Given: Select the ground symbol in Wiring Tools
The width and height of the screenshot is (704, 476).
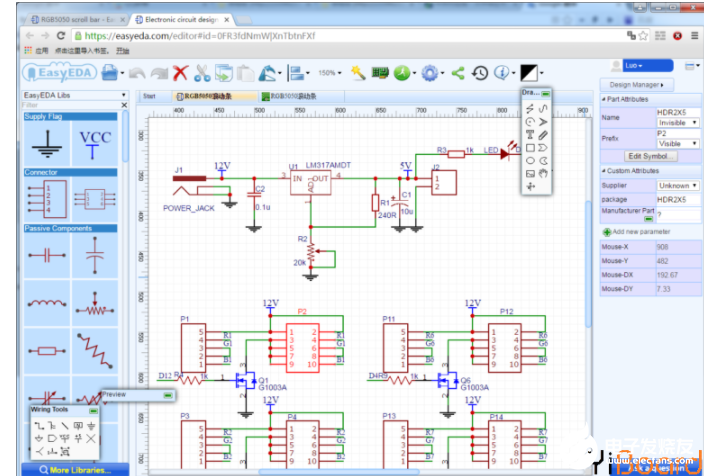Looking at the screenshot, I should point(91,425).
